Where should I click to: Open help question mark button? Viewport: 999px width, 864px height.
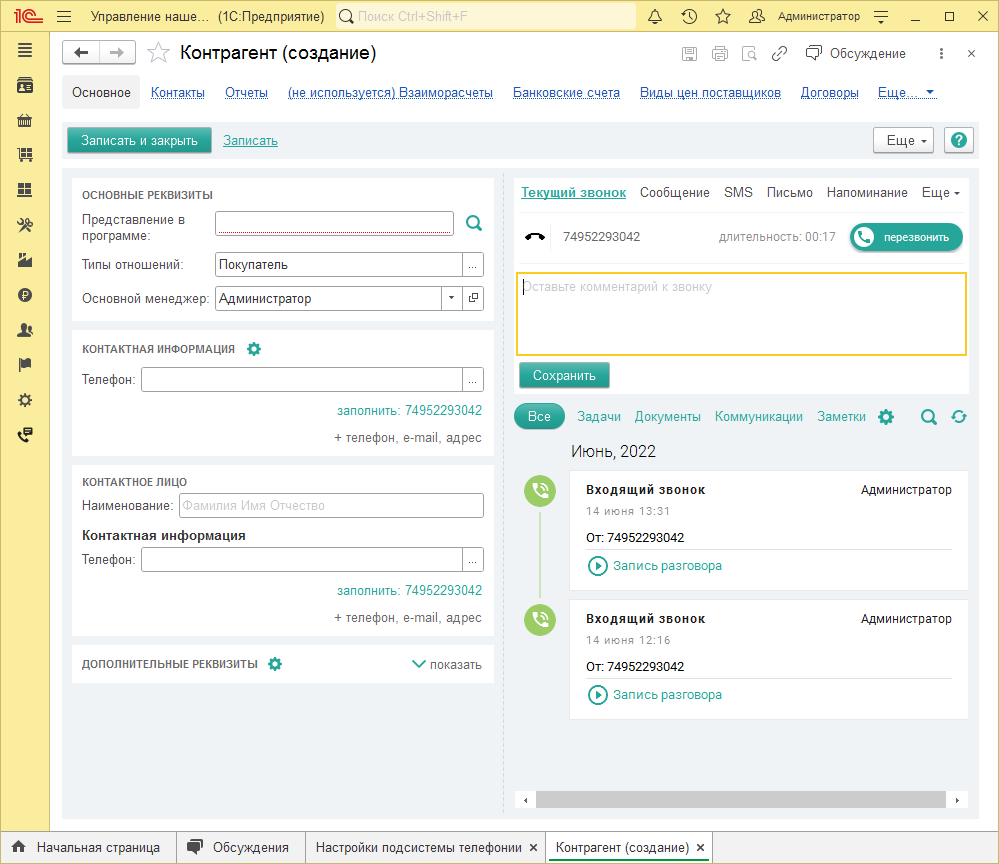[959, 140]
